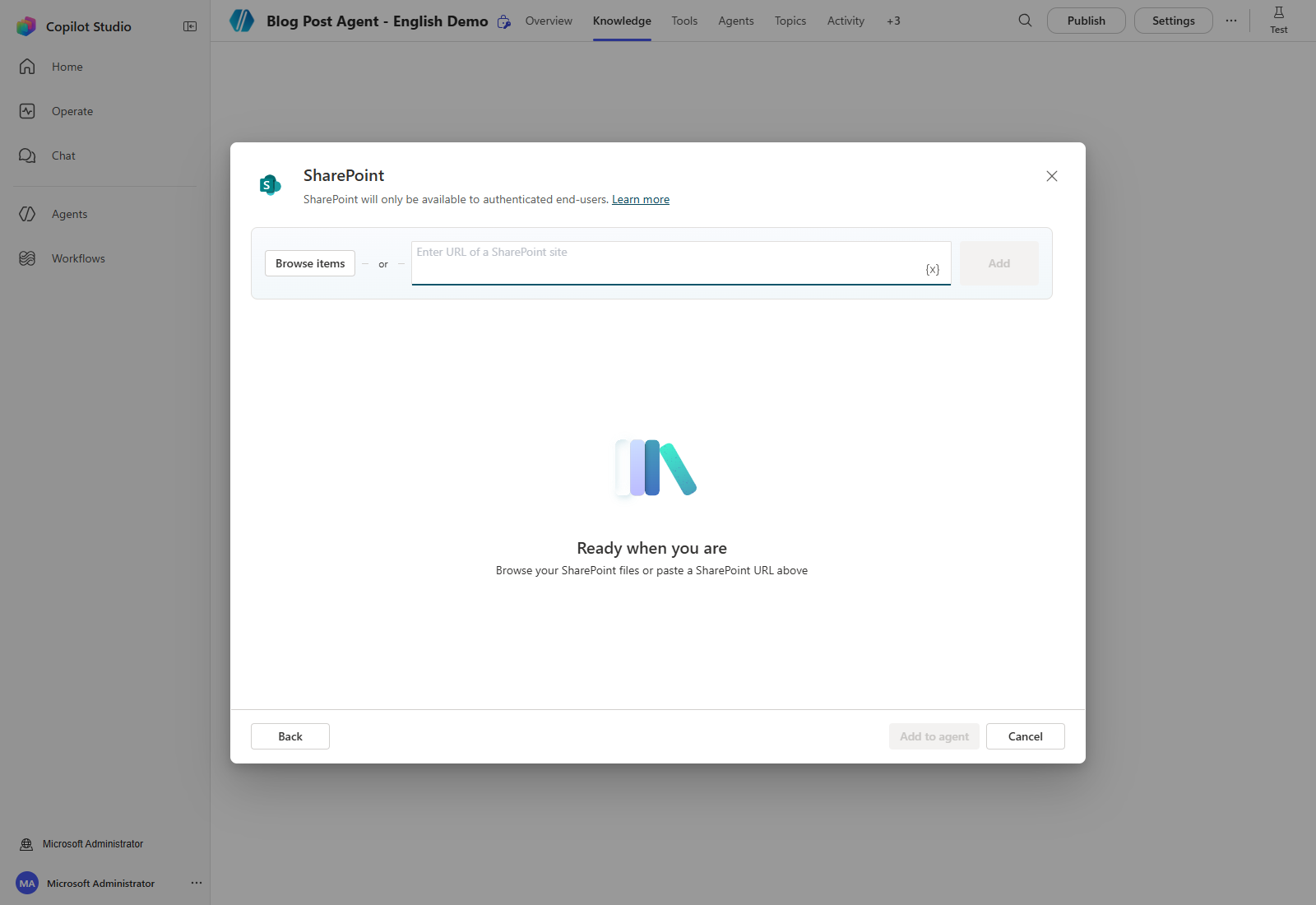Switch to the Activity tab

pyautogui.click(x=846, y=21)
